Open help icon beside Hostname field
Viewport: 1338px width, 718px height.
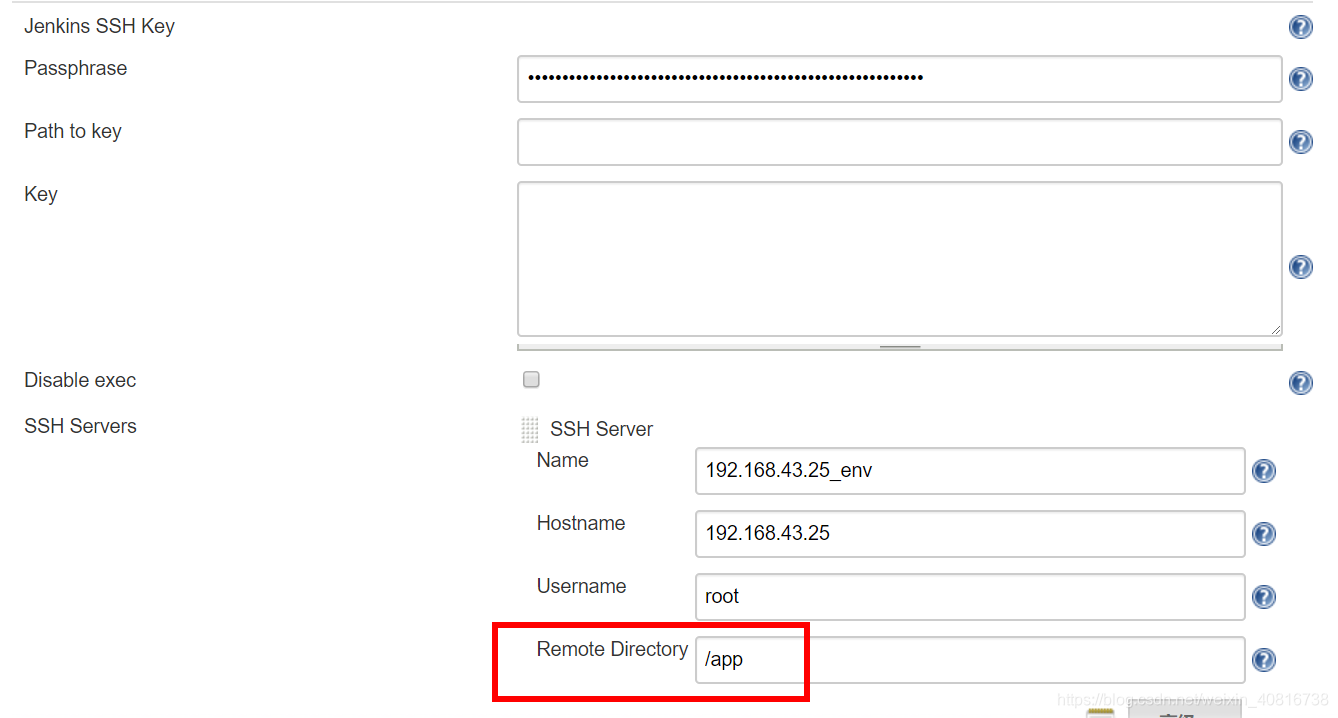point(1263,534)
